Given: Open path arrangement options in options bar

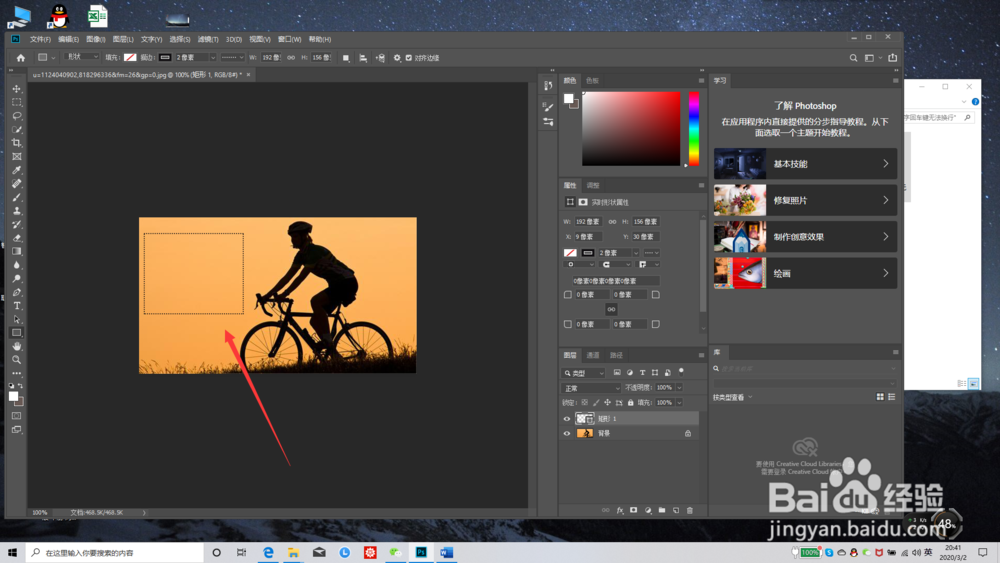Looking at the screenshot, I should point(380,57).
